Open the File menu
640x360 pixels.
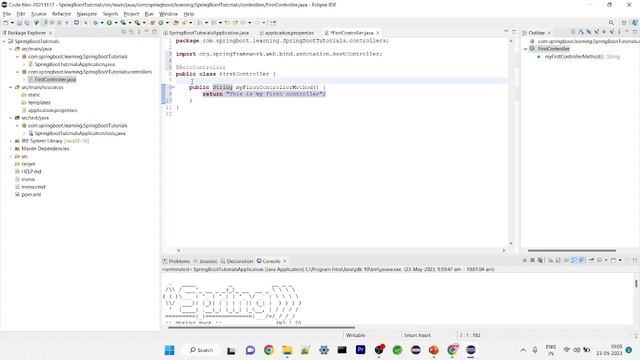[x=7, y=14]
